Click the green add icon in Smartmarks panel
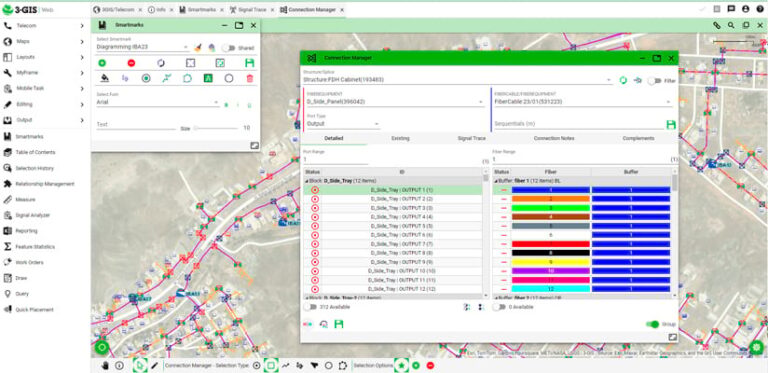This screenshot has height=373, width=768. tap(102, 63)
